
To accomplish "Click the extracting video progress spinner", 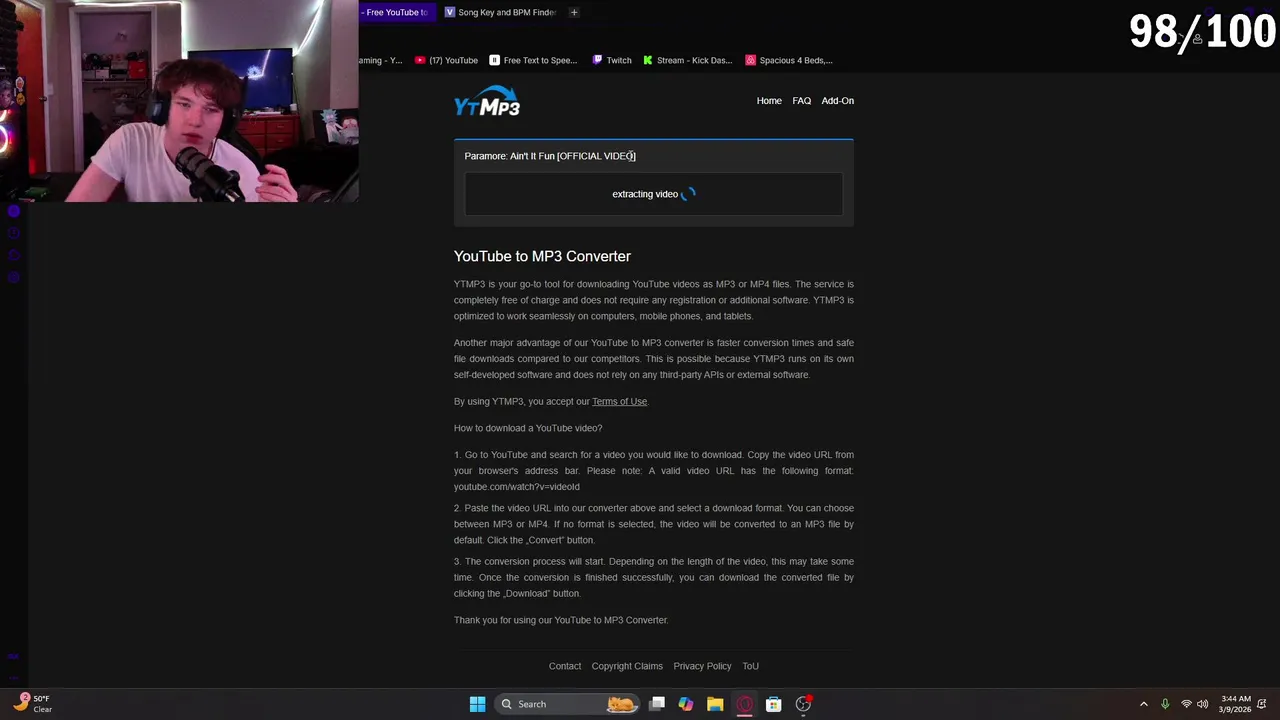I will (x=688, y=194).
